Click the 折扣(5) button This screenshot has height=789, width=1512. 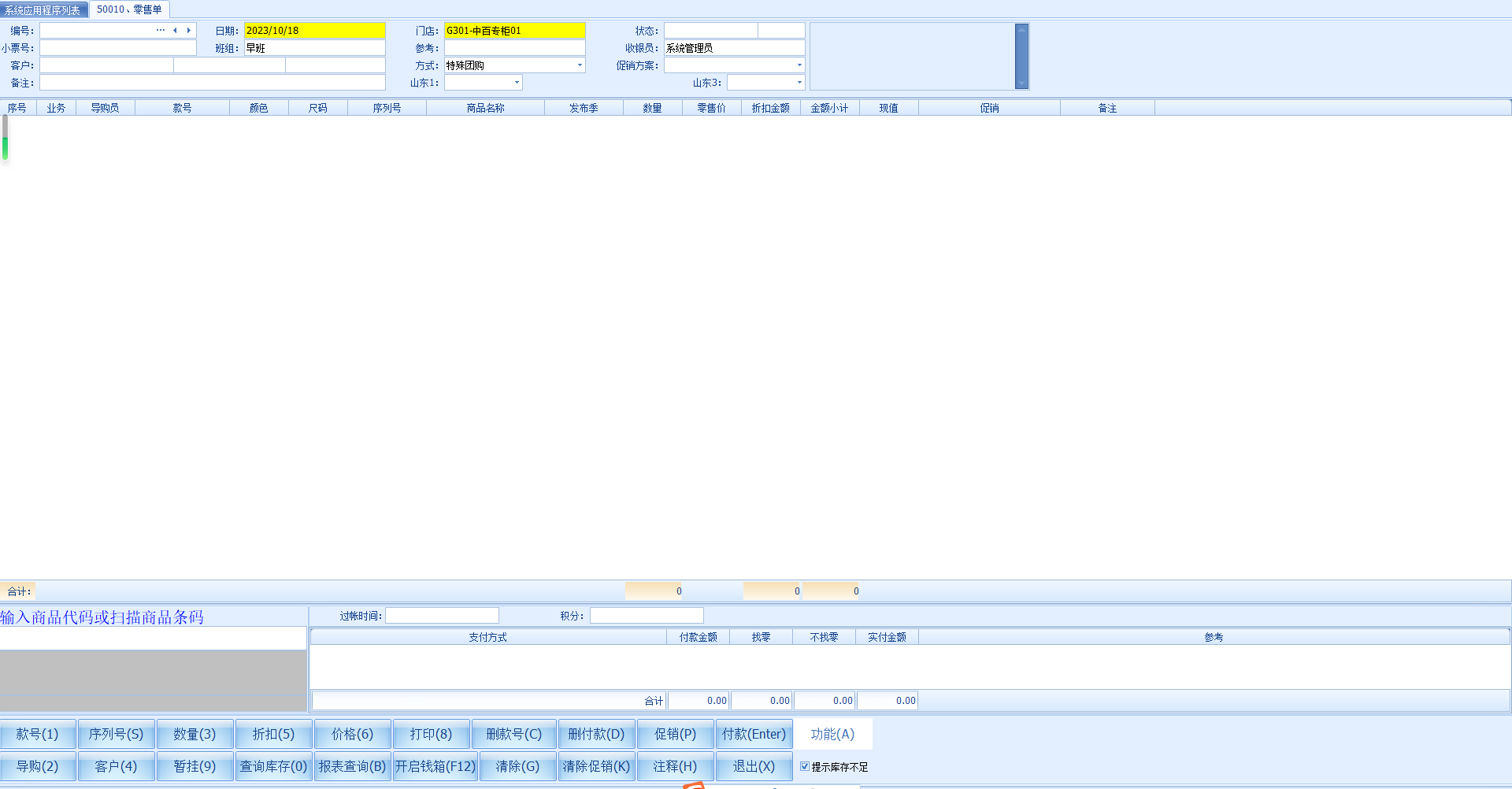tap(274, 734)
